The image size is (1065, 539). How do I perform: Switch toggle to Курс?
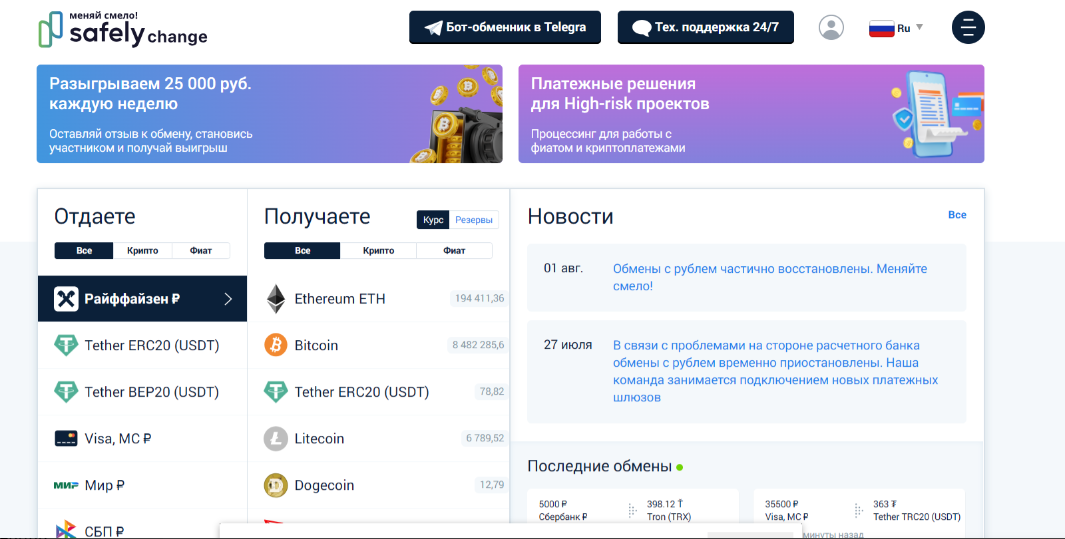click(x=433, y=220)
